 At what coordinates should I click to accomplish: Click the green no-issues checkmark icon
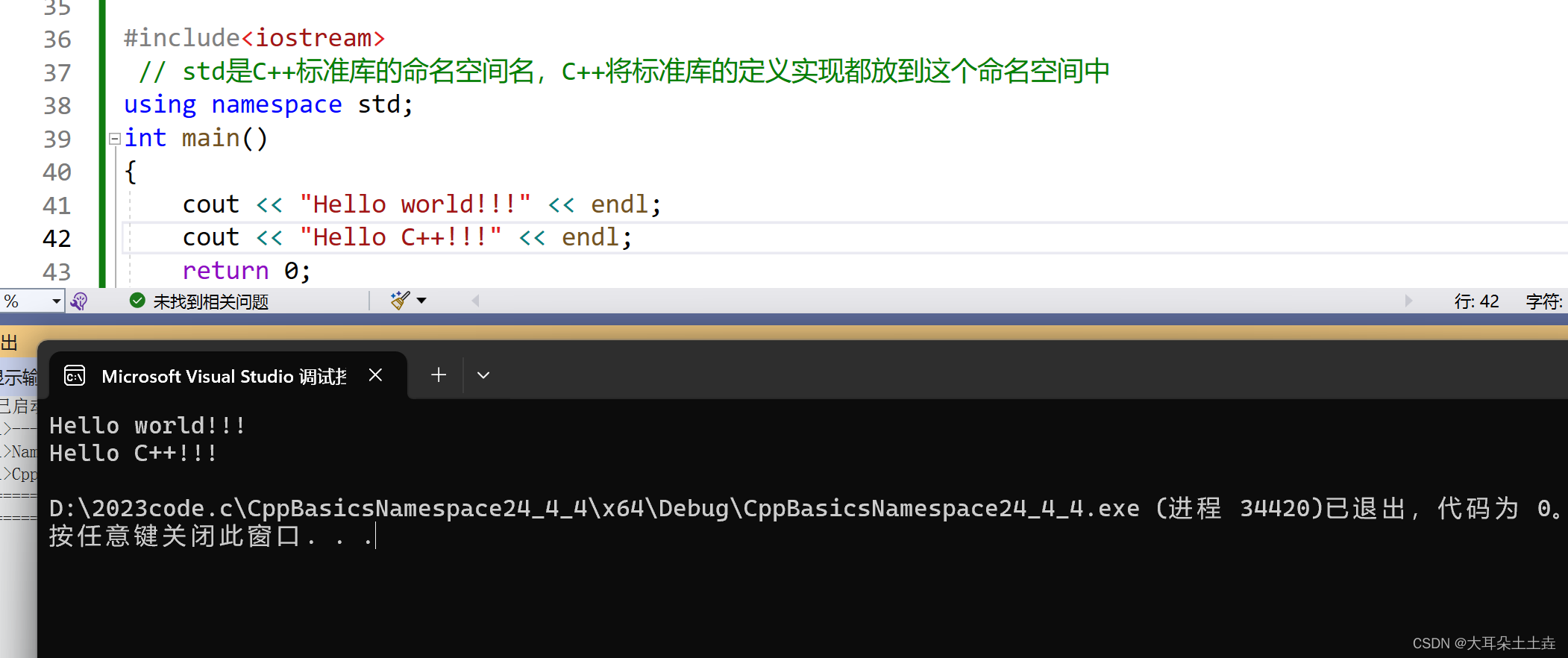point(137,301)
